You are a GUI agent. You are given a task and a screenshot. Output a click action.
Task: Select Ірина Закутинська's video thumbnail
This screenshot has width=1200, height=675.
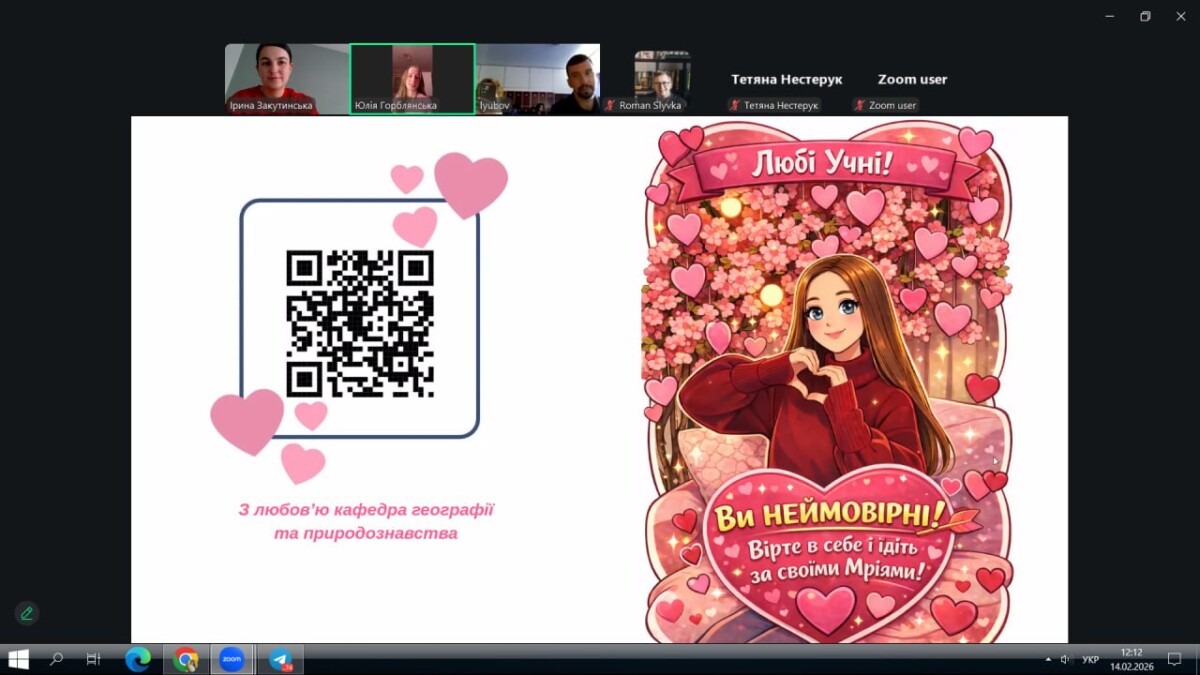point(286,78)
